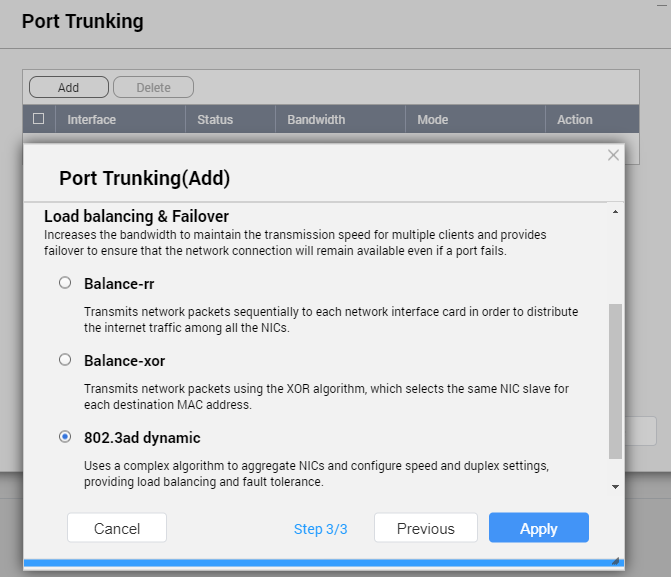Image resolution: width=671 pixels, height=577 pixels.
Task: Select the Balance-rr radio option
Action: tap(65, 283)
